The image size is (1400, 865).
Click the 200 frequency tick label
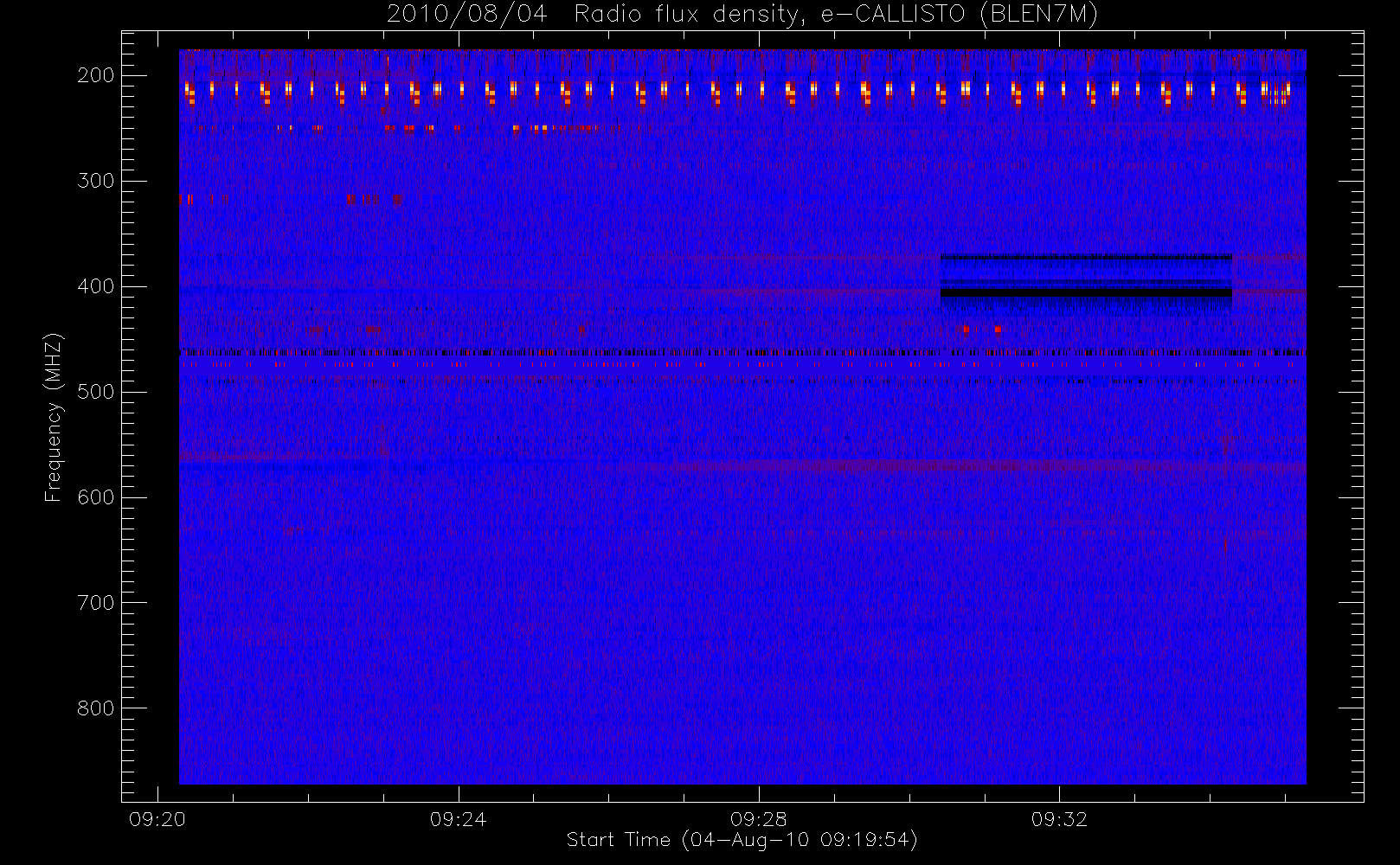pyautogui.click(x=95, y=75)
